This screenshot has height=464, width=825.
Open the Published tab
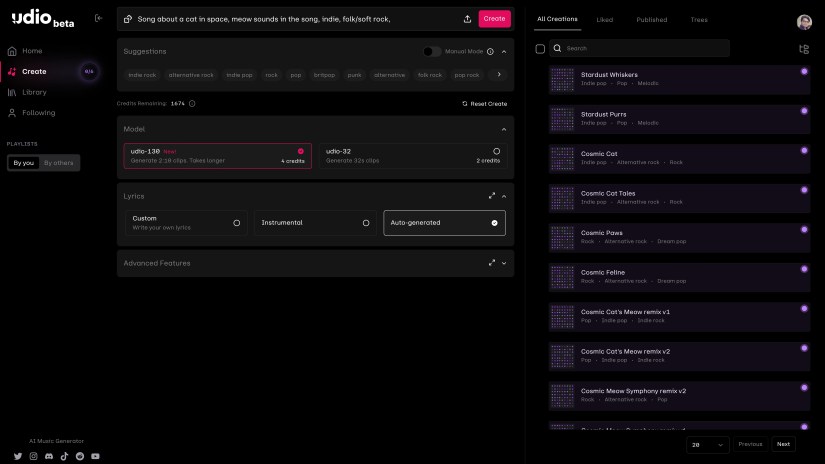coord(651,19)
